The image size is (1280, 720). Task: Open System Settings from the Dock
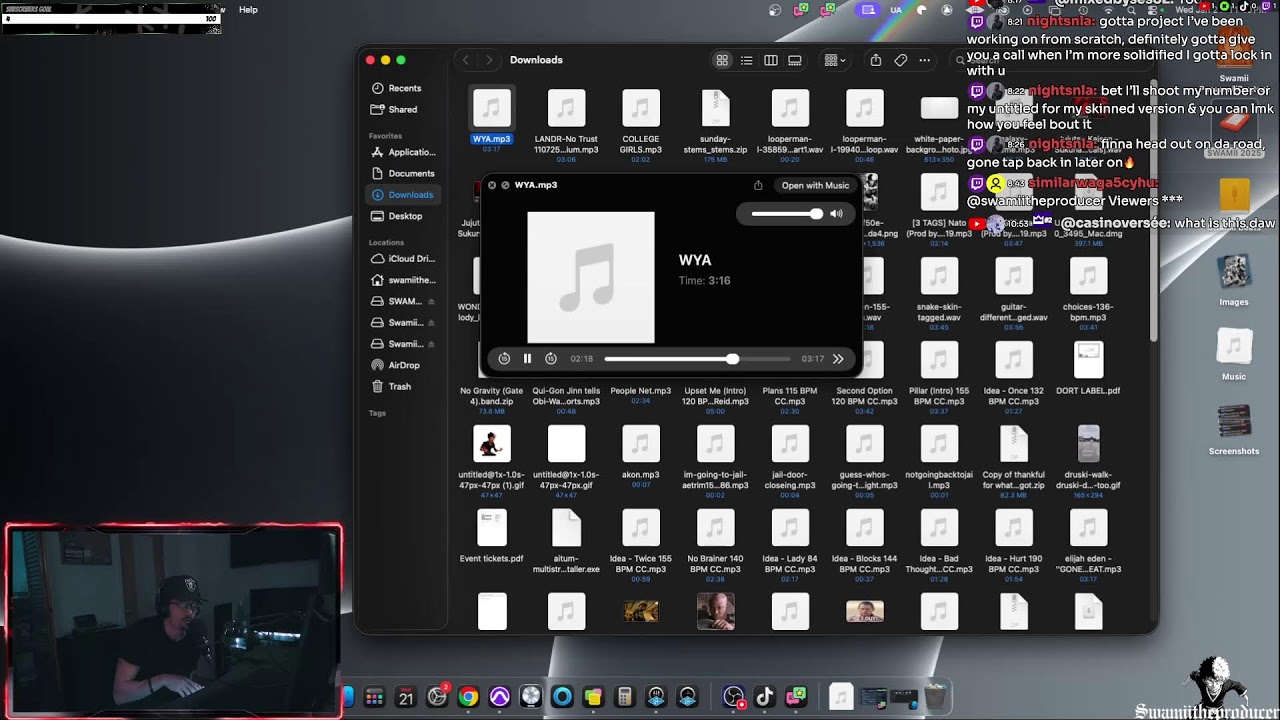(x=437, y=697)
